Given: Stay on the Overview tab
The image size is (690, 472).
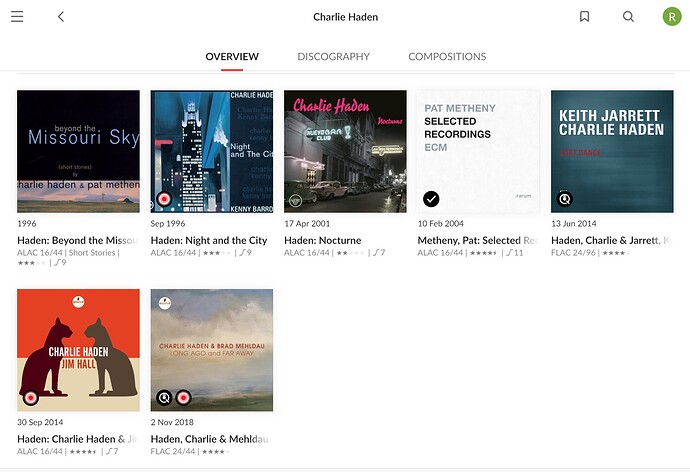Looking at the screenshot, I should (x=232, y=56).
